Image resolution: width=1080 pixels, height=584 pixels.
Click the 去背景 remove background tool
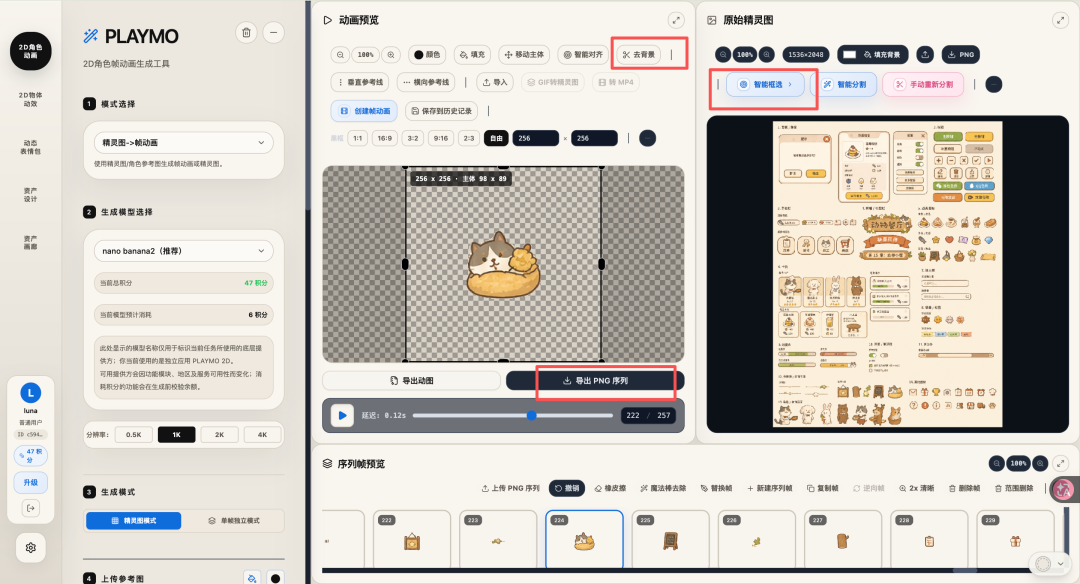click(638, 54)
